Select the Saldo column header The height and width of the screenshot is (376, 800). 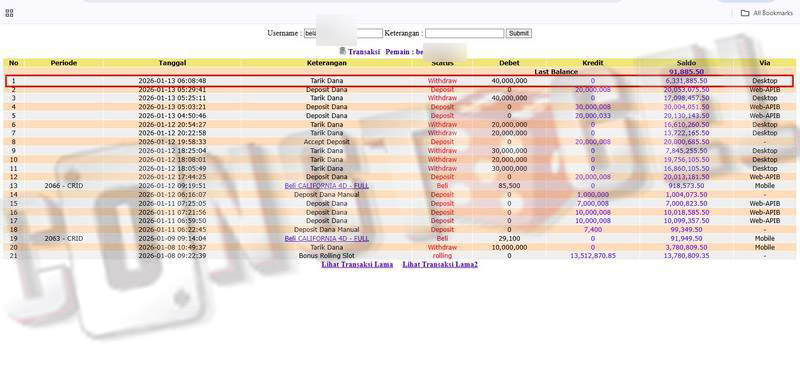click(x=686, y=63)
